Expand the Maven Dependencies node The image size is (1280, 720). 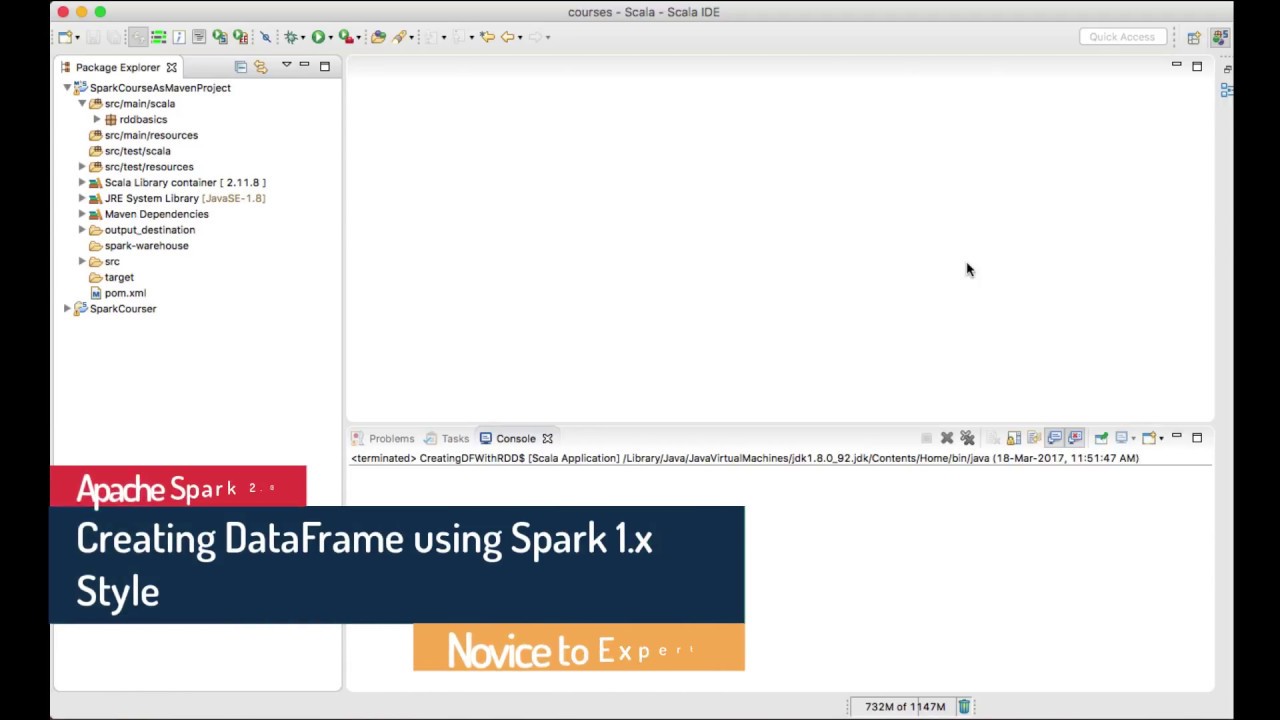coord(82,214)
